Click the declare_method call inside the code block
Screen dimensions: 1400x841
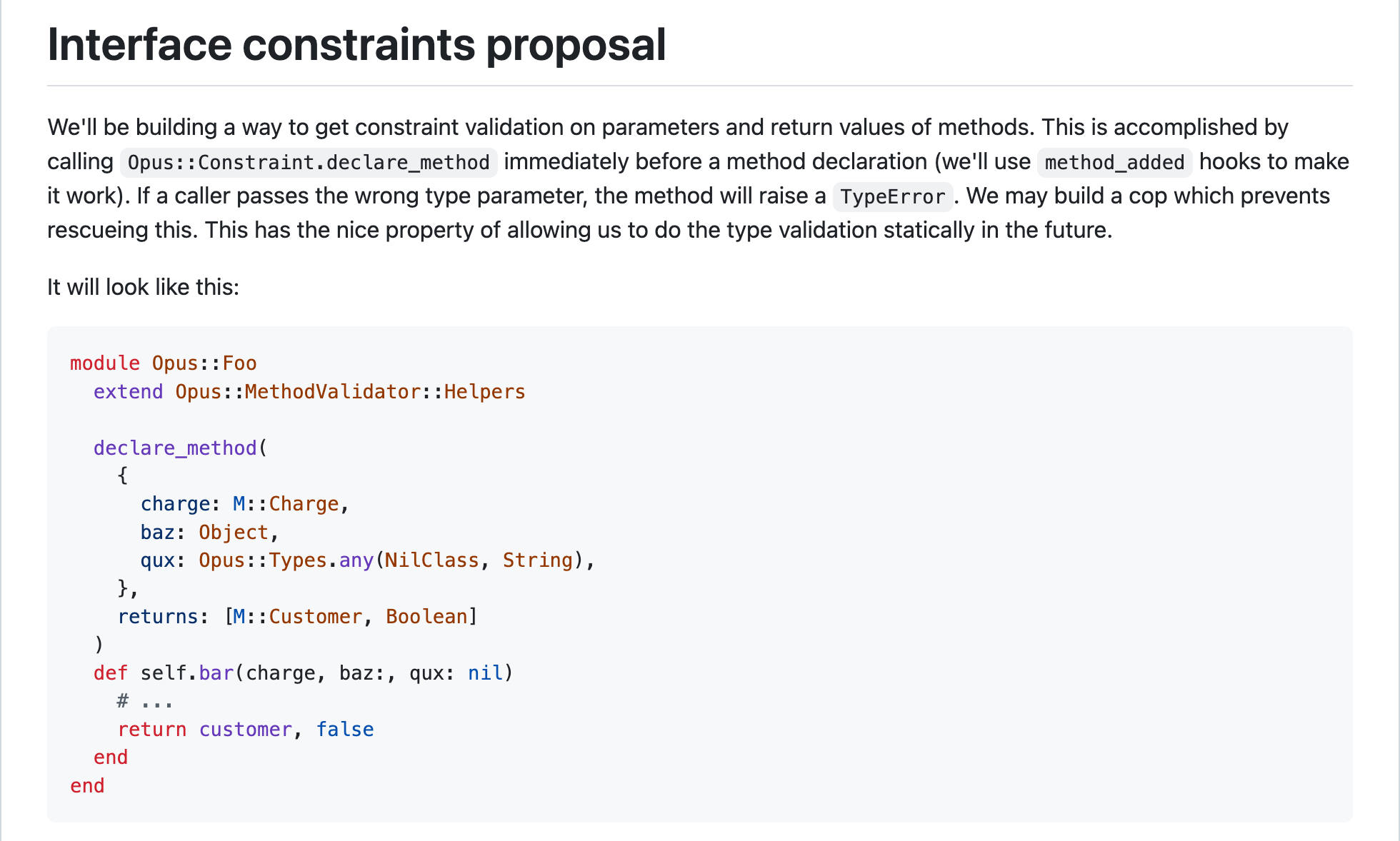[175, 448]
